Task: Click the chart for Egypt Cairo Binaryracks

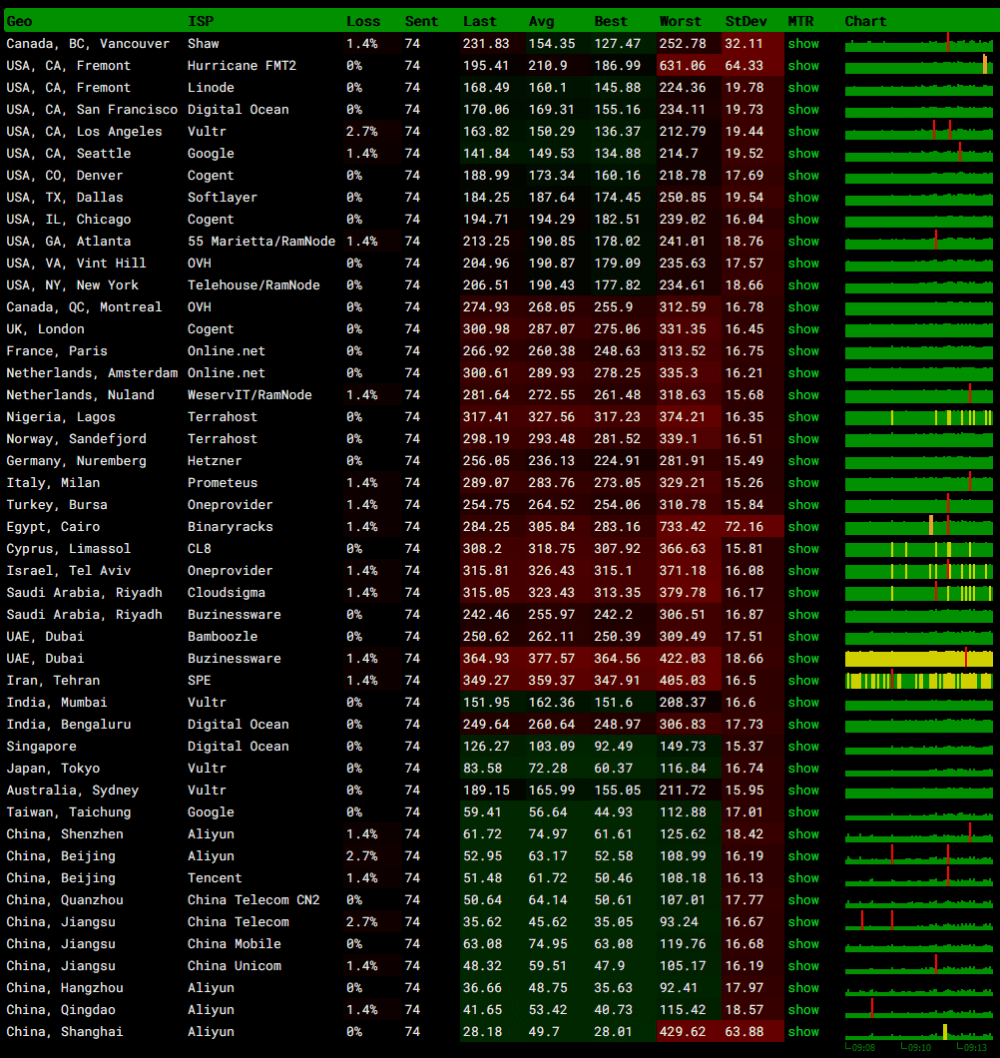Action: pos(918,526)
